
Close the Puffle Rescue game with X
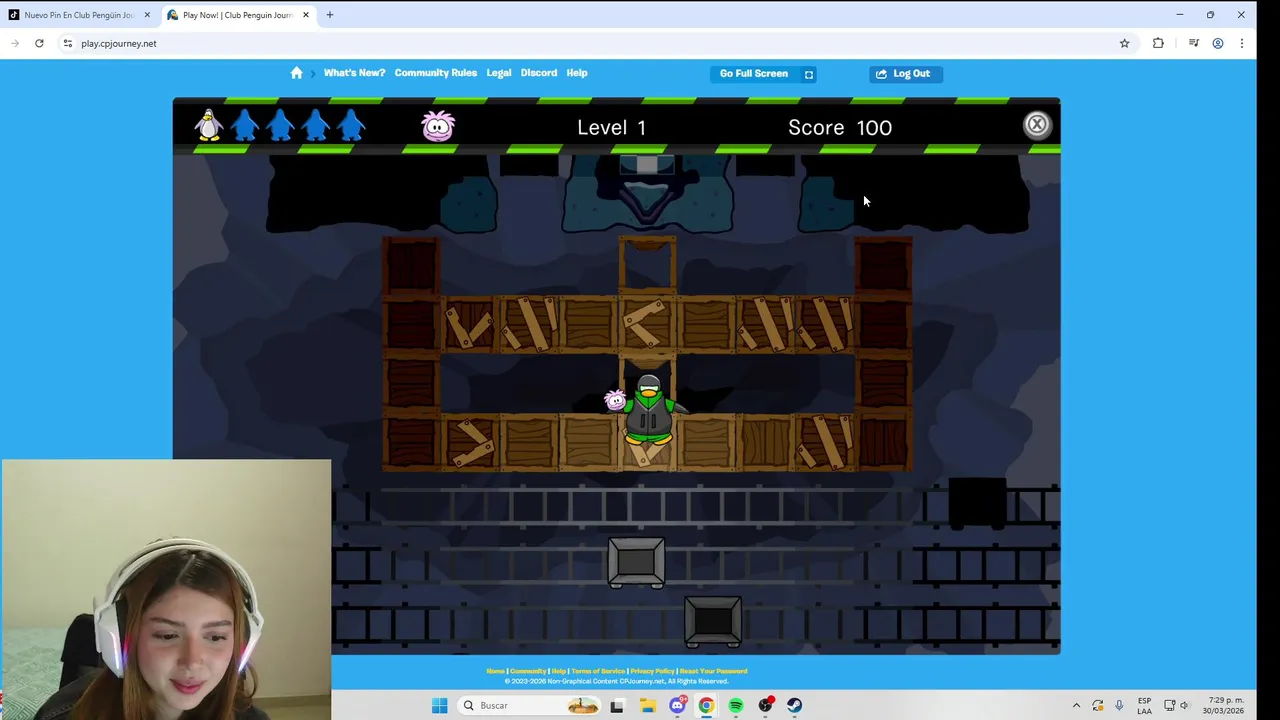pyautogui.click(x=1037, y=124)
